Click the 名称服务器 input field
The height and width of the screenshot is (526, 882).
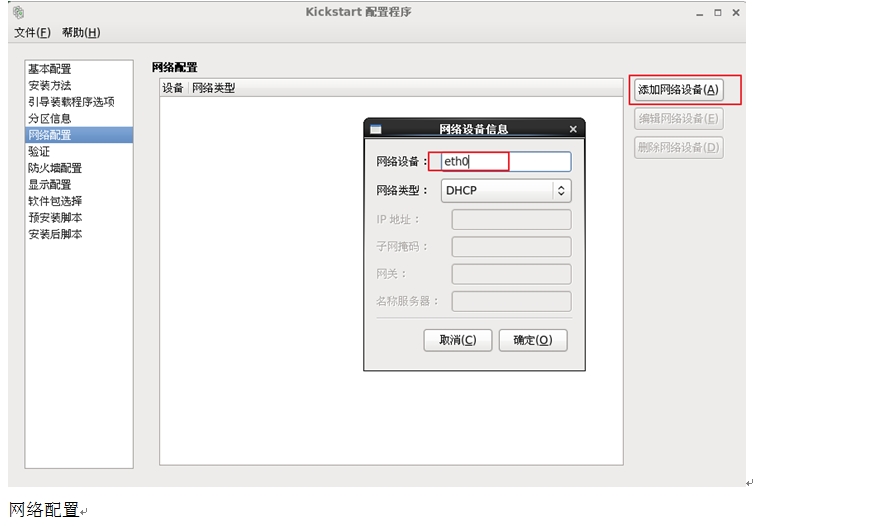(511, 302)
